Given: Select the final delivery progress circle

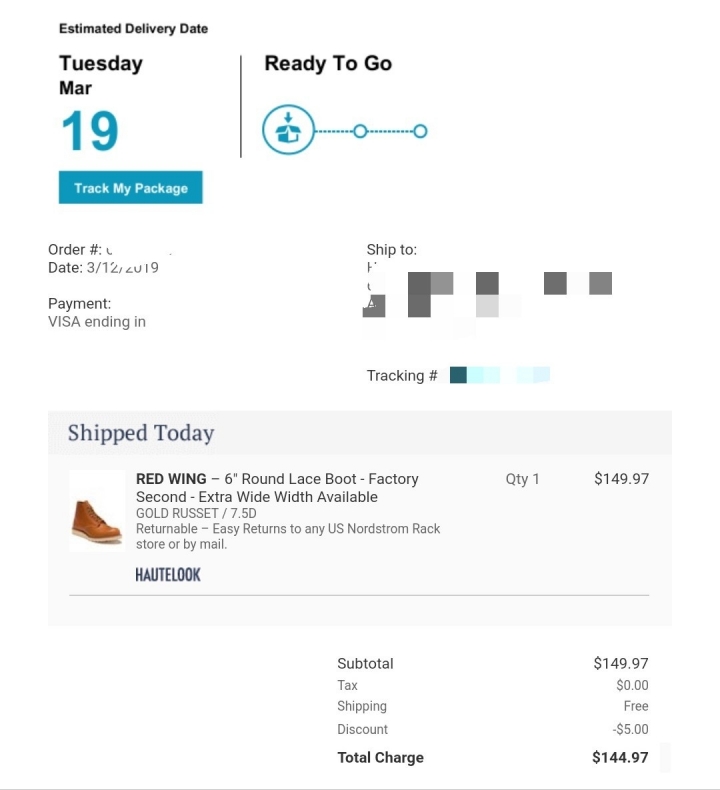Looking at the screenshot, I should [420, 131].
